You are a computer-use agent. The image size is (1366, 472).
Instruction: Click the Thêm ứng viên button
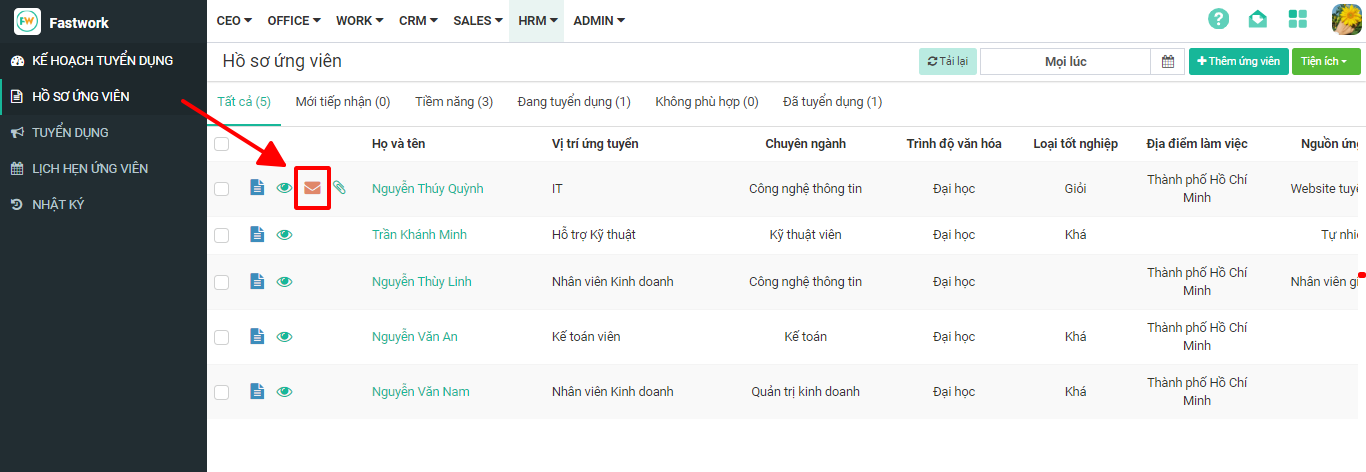click(x=1238, y=62)
